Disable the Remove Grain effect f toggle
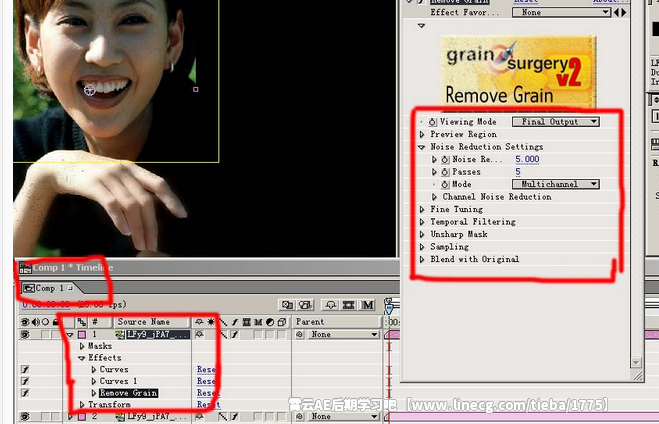 25,393
